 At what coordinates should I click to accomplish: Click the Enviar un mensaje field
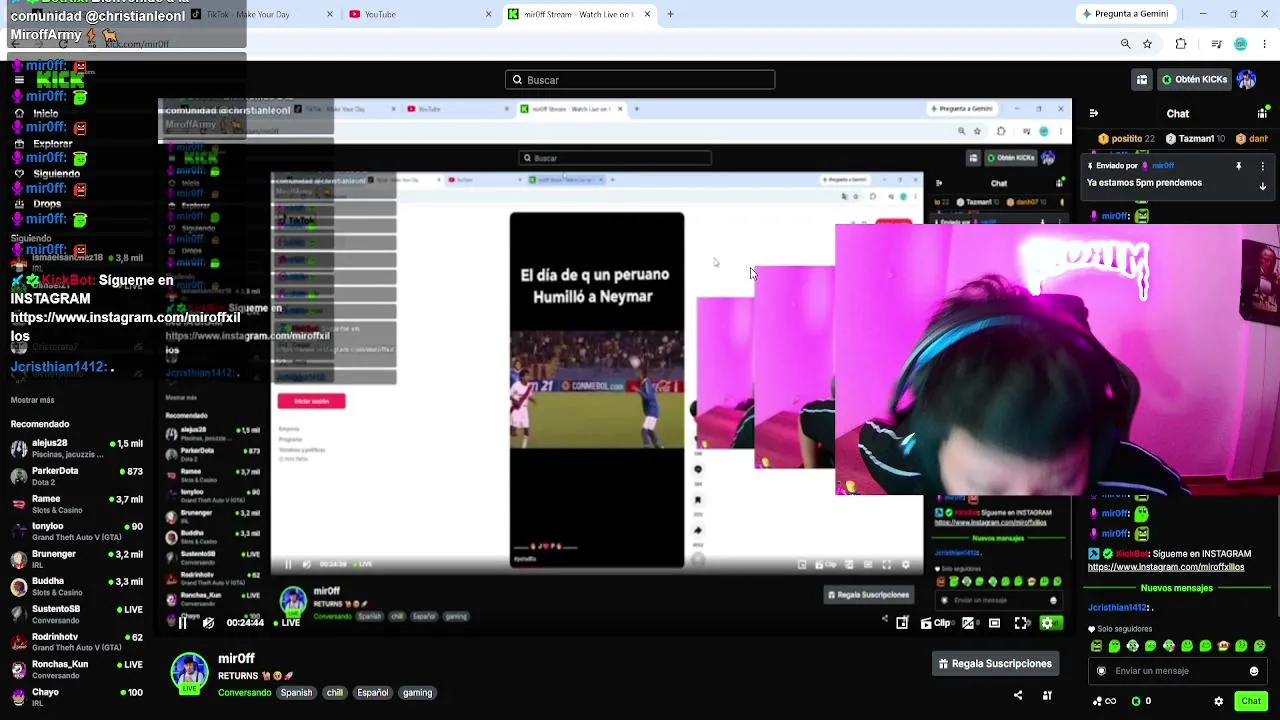point(1178,671)
